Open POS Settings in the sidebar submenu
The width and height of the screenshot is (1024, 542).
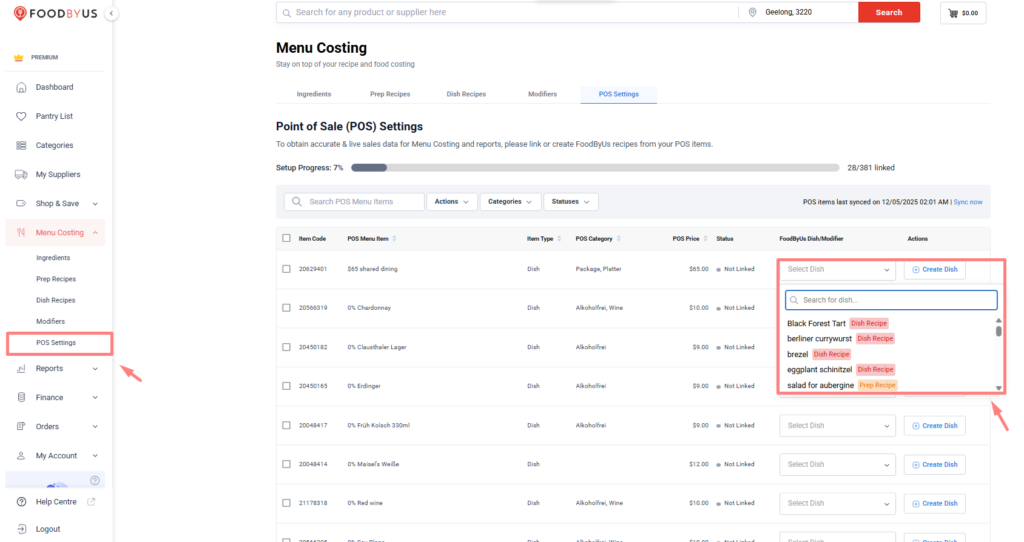coord(56,343)
